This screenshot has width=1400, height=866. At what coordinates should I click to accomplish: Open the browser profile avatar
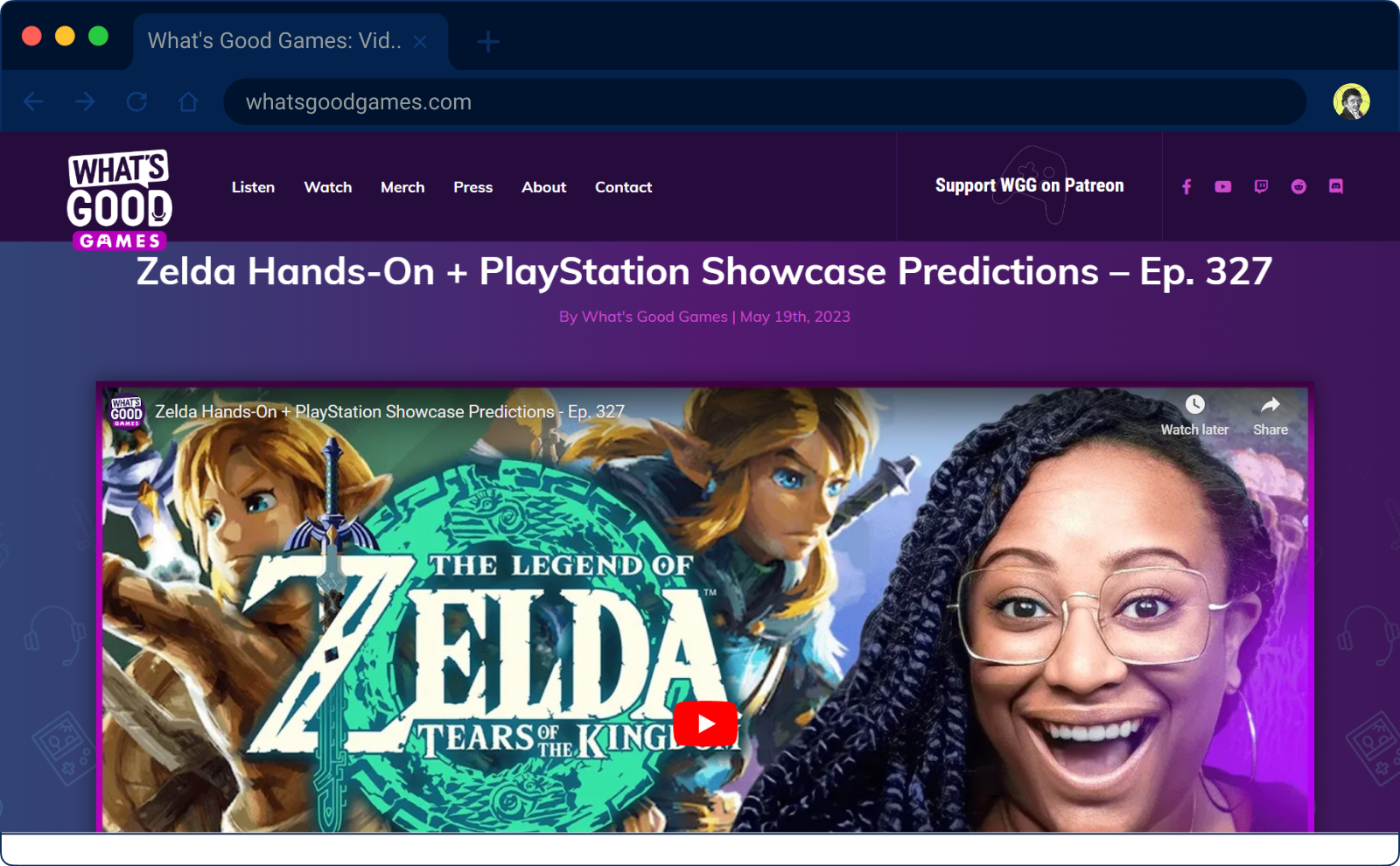click(1352, 101)
